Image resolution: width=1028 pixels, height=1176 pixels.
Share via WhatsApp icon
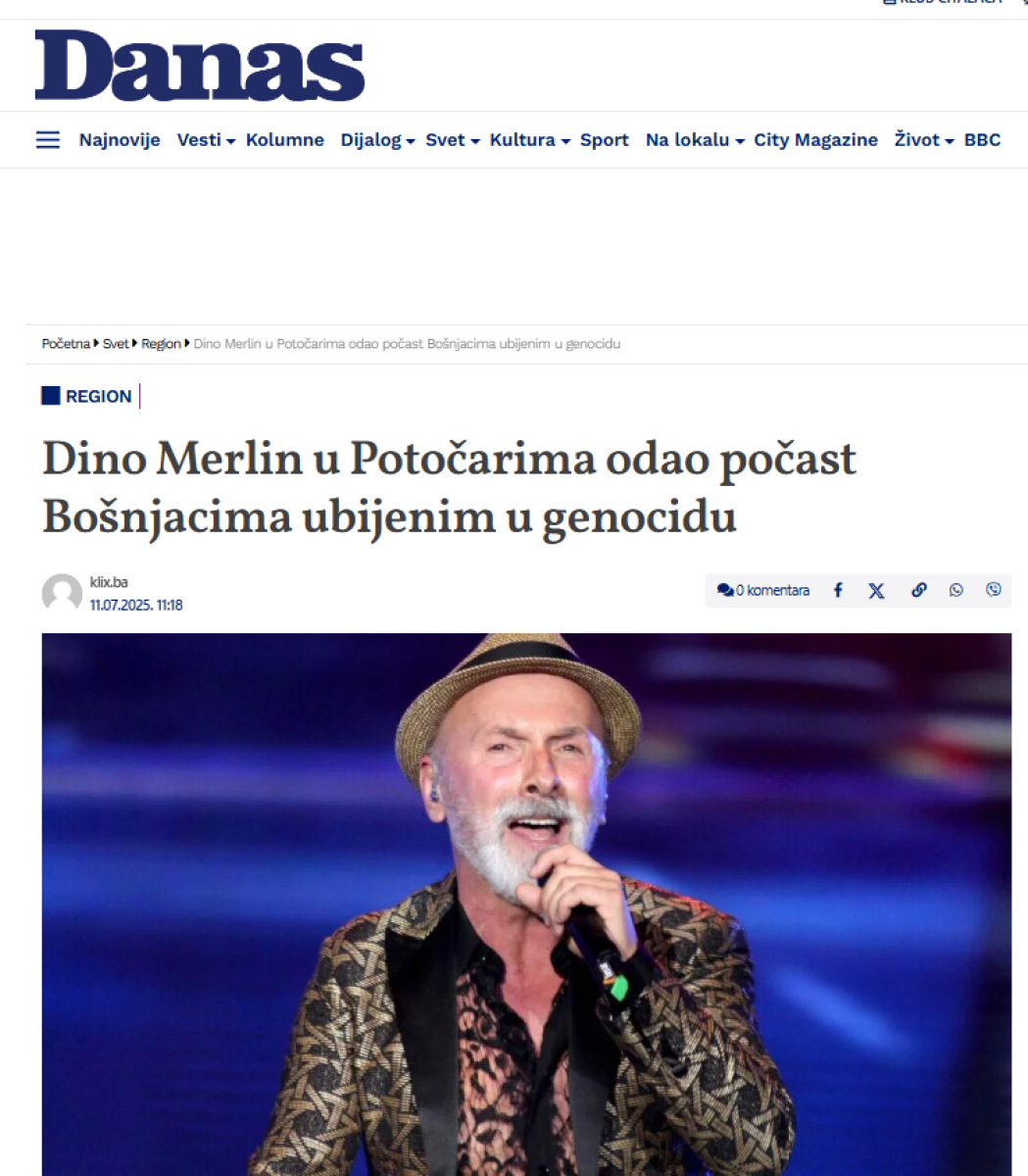(955, 590)
